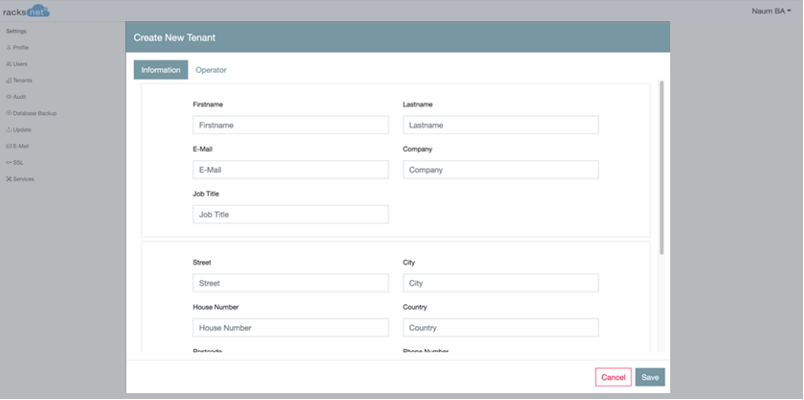804x400 pixels.
Task: Click into the Company text field
Action: [x=501, y=170]
